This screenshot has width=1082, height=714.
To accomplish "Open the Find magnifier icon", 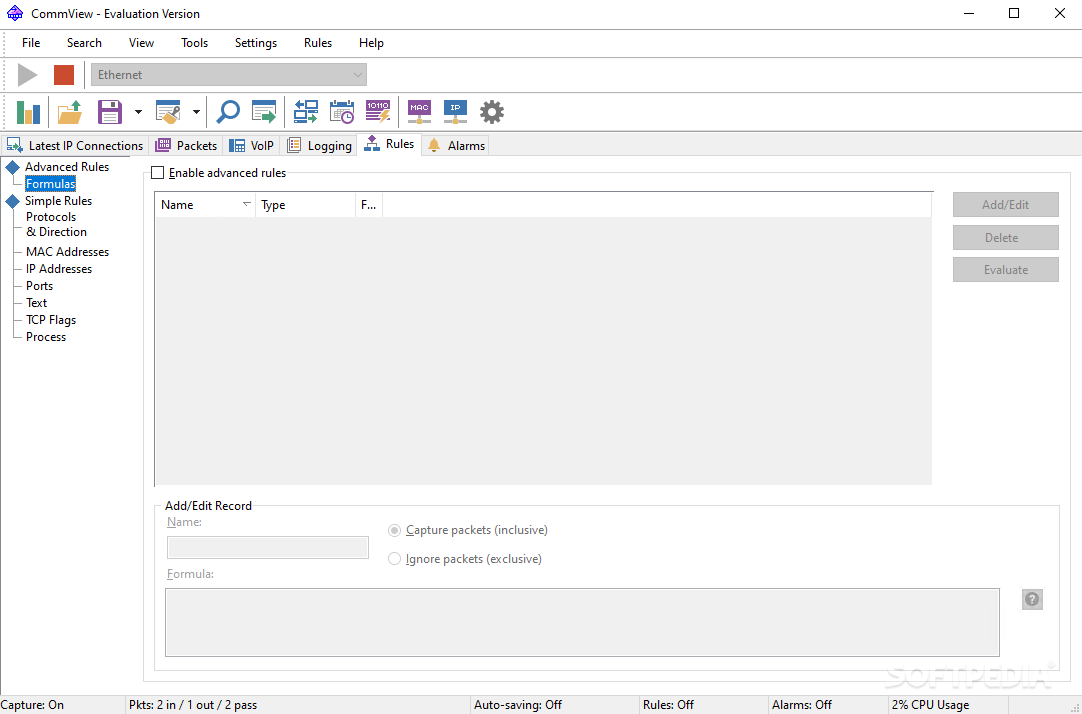I will click(x=228, y=112).
